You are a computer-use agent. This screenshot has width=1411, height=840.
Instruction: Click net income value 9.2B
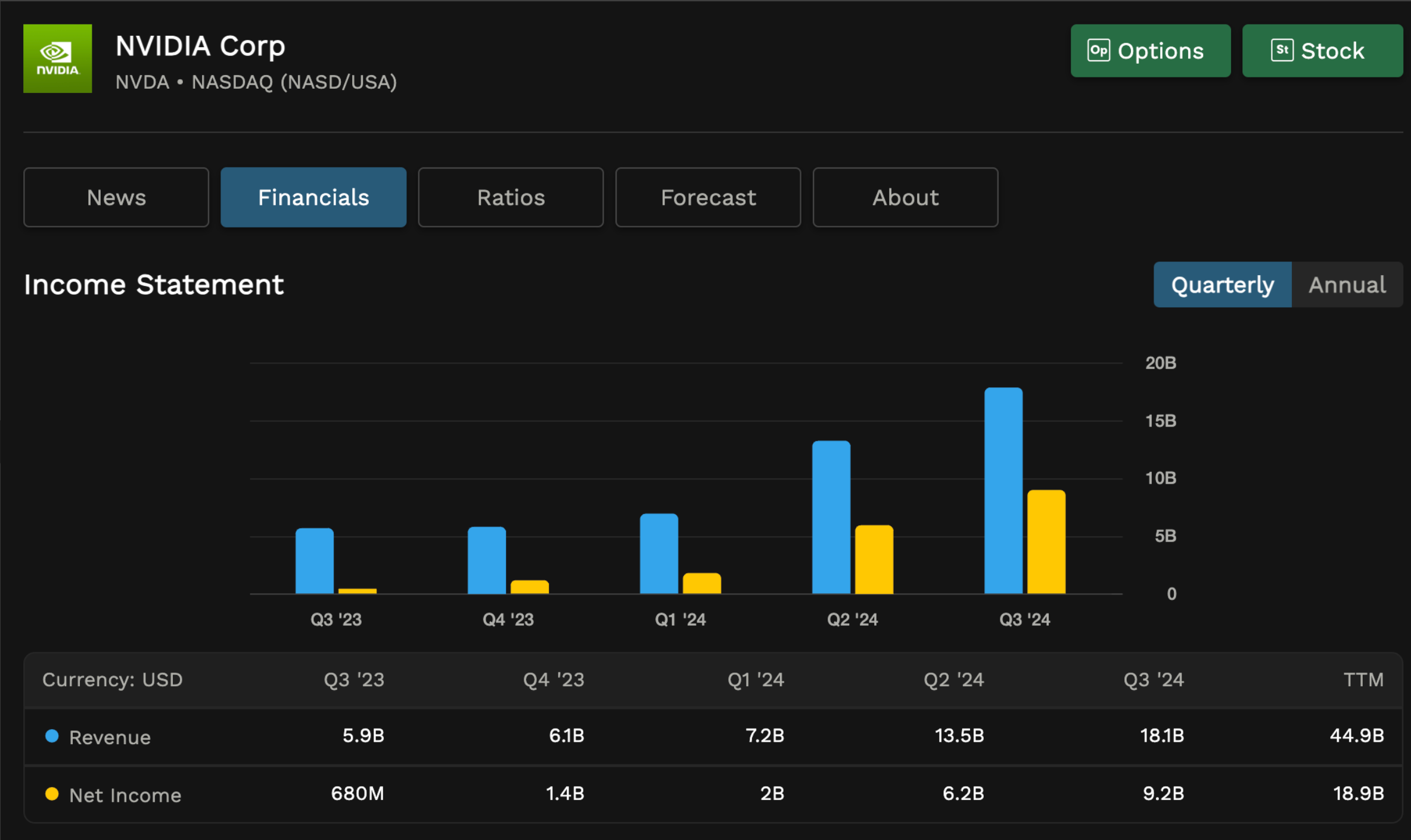point(1164,794)
